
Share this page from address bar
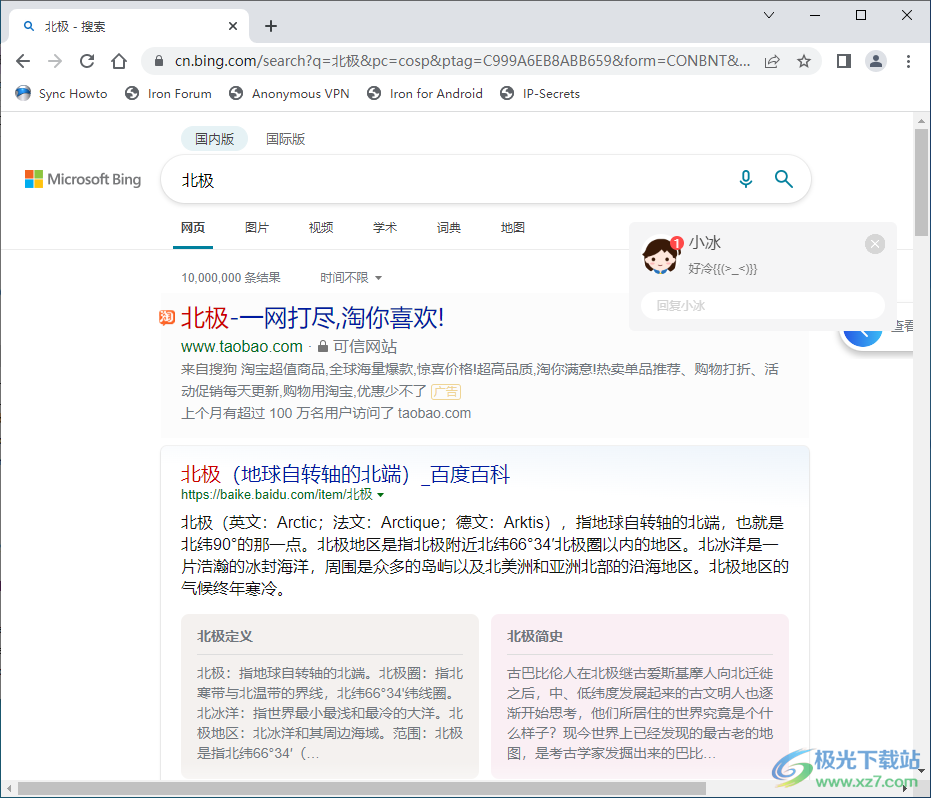point(772,61)
